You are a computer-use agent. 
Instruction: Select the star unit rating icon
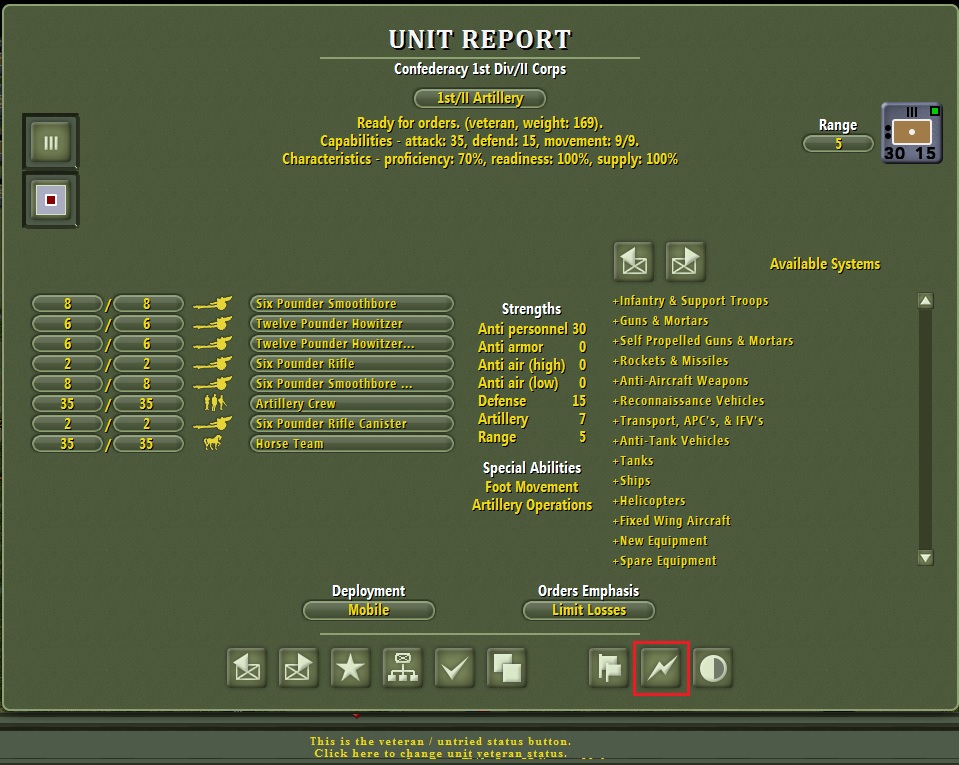point(349,667)
